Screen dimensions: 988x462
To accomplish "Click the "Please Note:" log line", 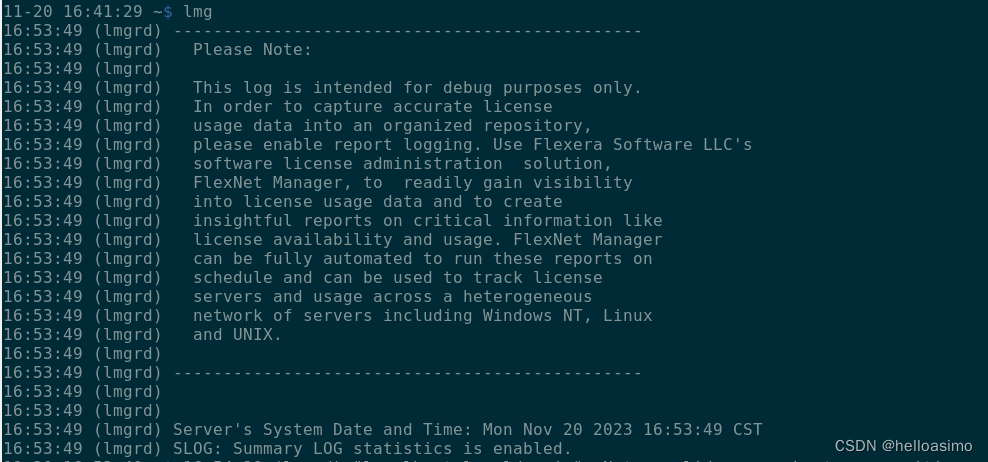I will (252, 49).
